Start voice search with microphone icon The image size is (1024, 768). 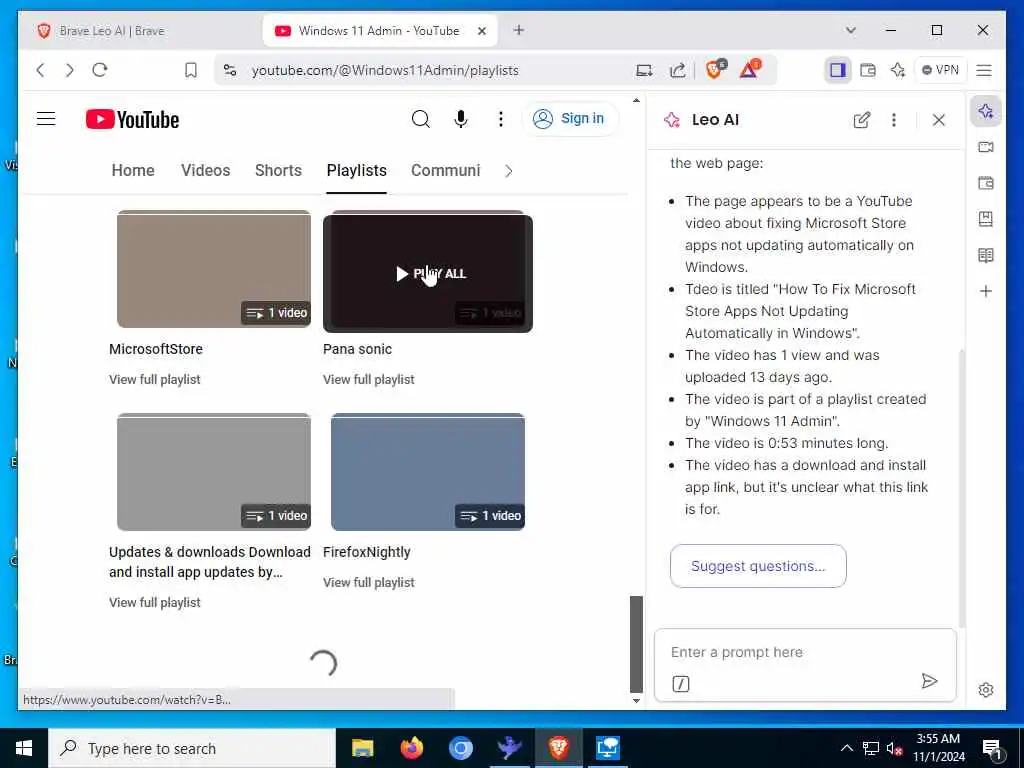tap(460, 119)
